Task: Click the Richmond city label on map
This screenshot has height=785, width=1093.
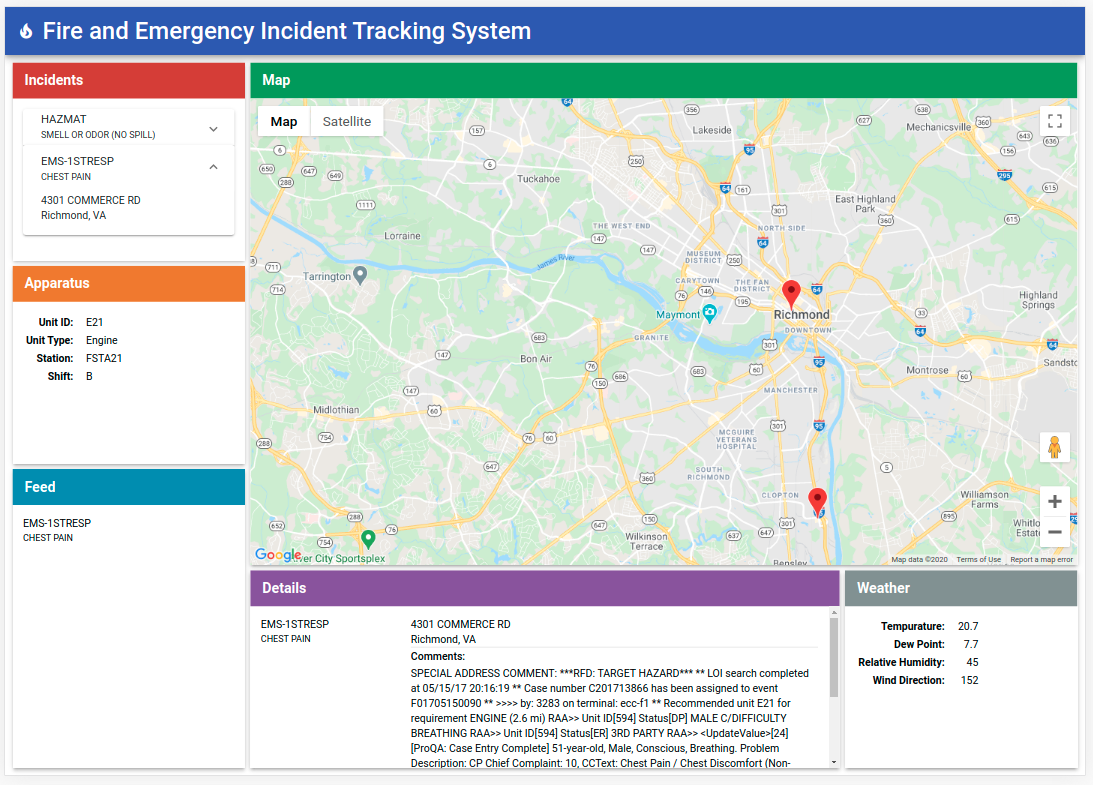Action: (x=802, y=315)
